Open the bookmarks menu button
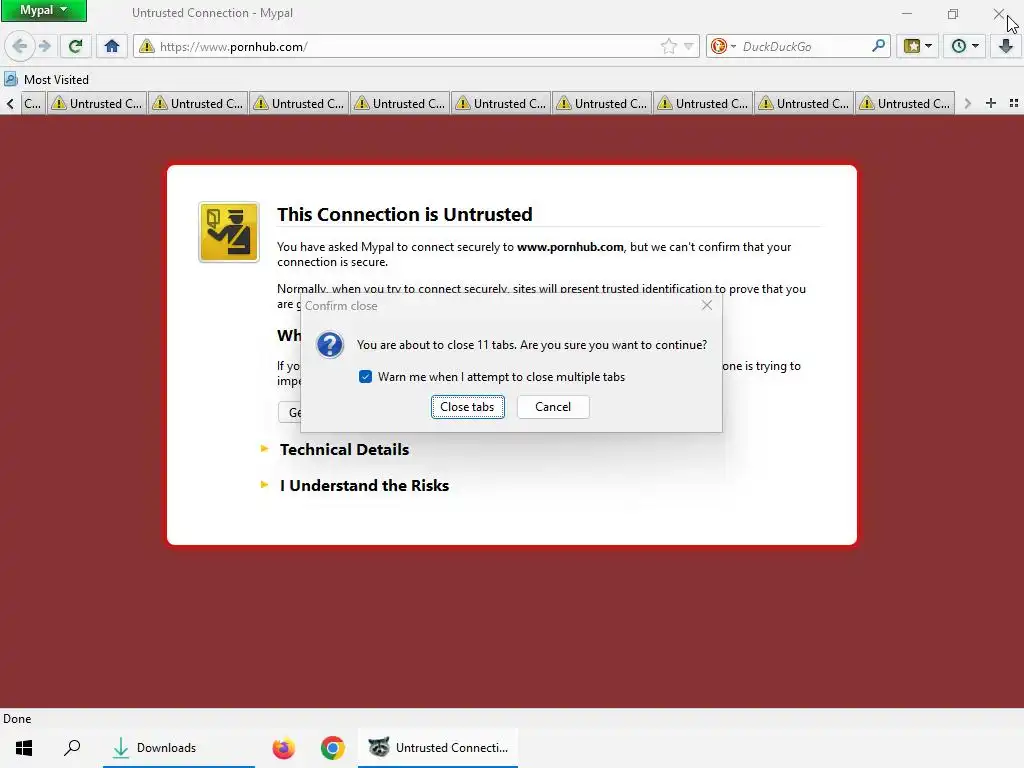Image resolution: width=1024 pixels, height=768 pixels. click(917, 46)
